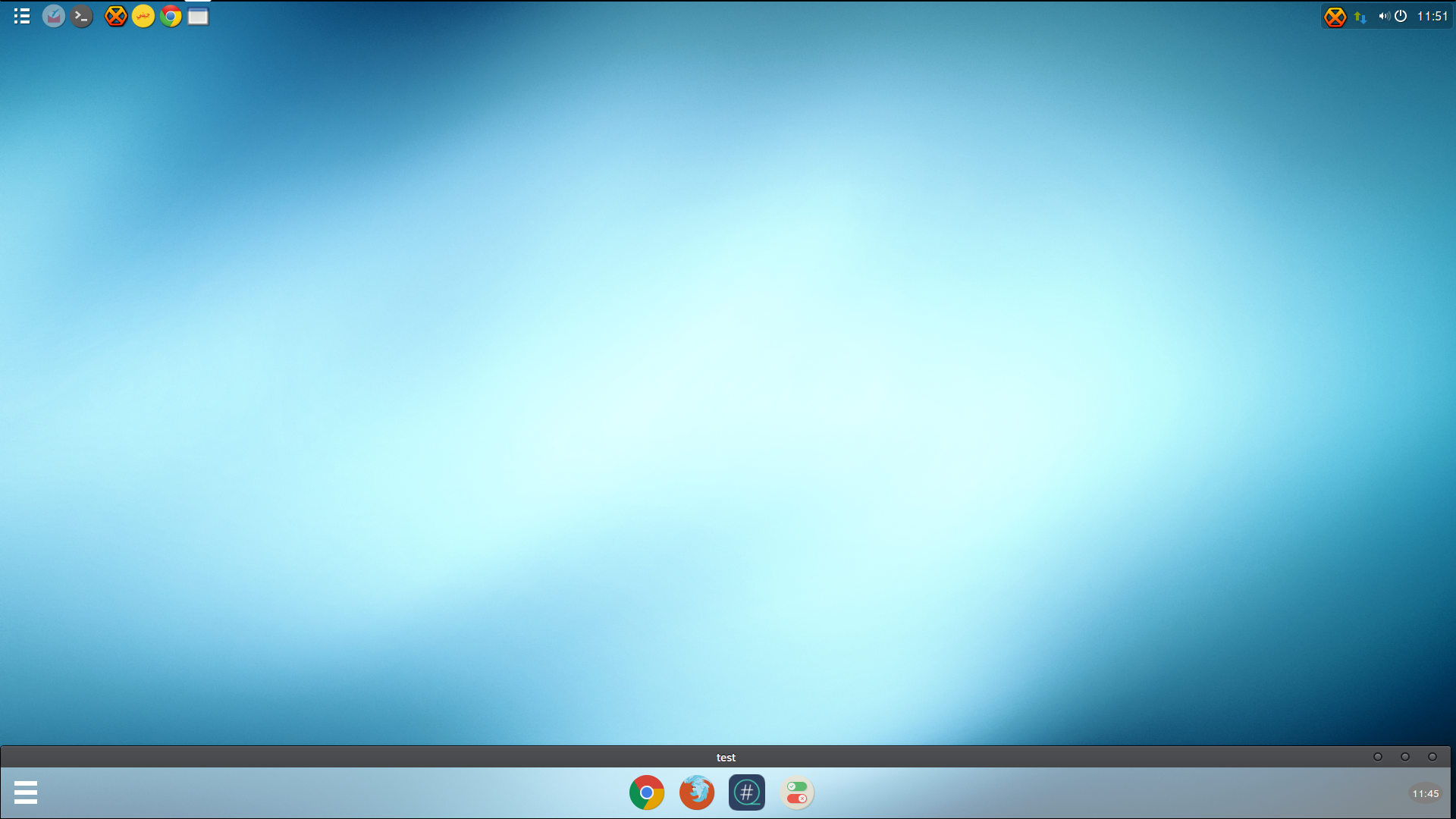Open the applications list menu in top panel
This screenshot has width=1456, height=819.
click(22, 16)
